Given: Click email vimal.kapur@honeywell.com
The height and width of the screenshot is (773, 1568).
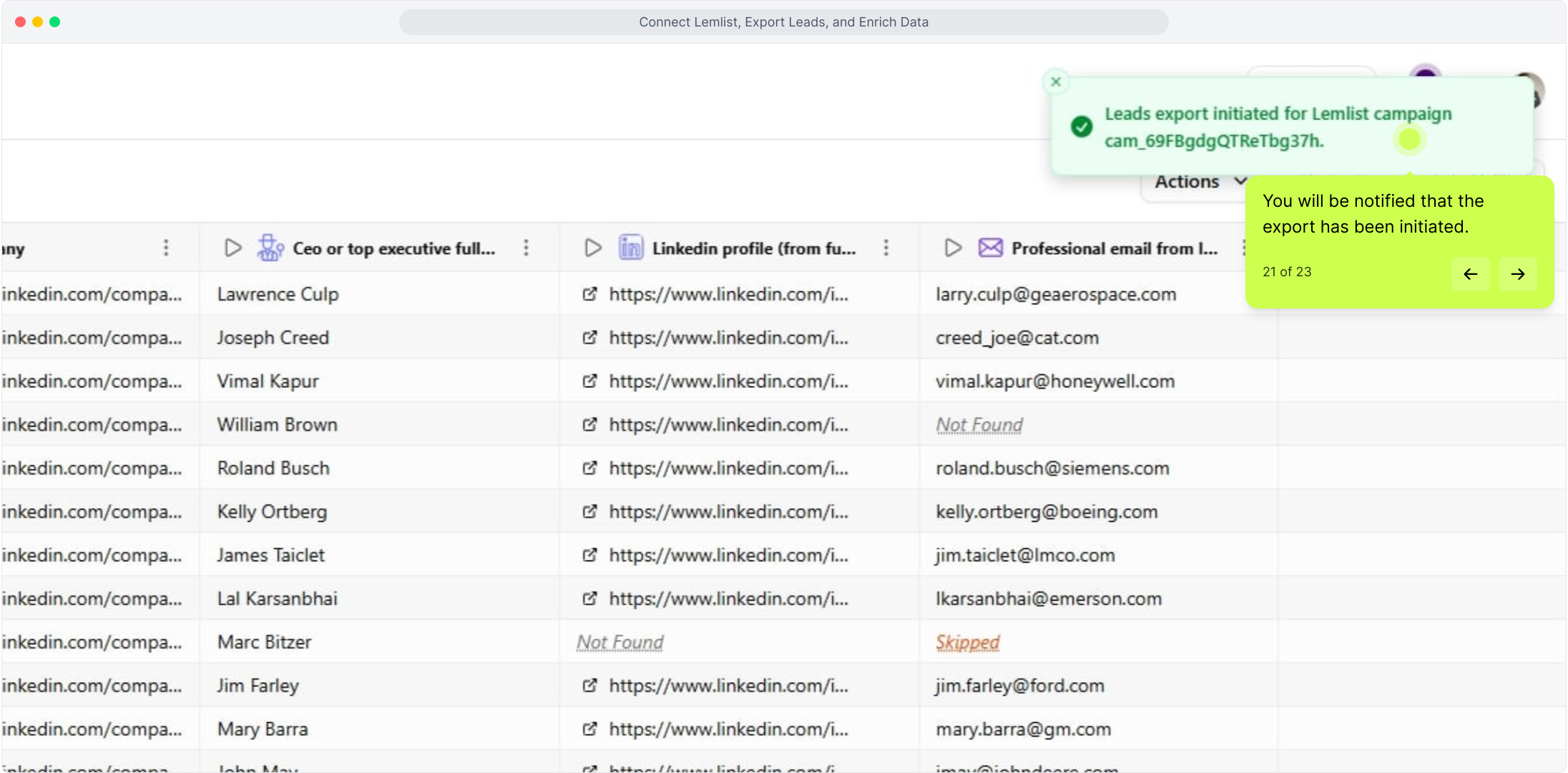Looking at the screenshot, I should point(1055,381).
